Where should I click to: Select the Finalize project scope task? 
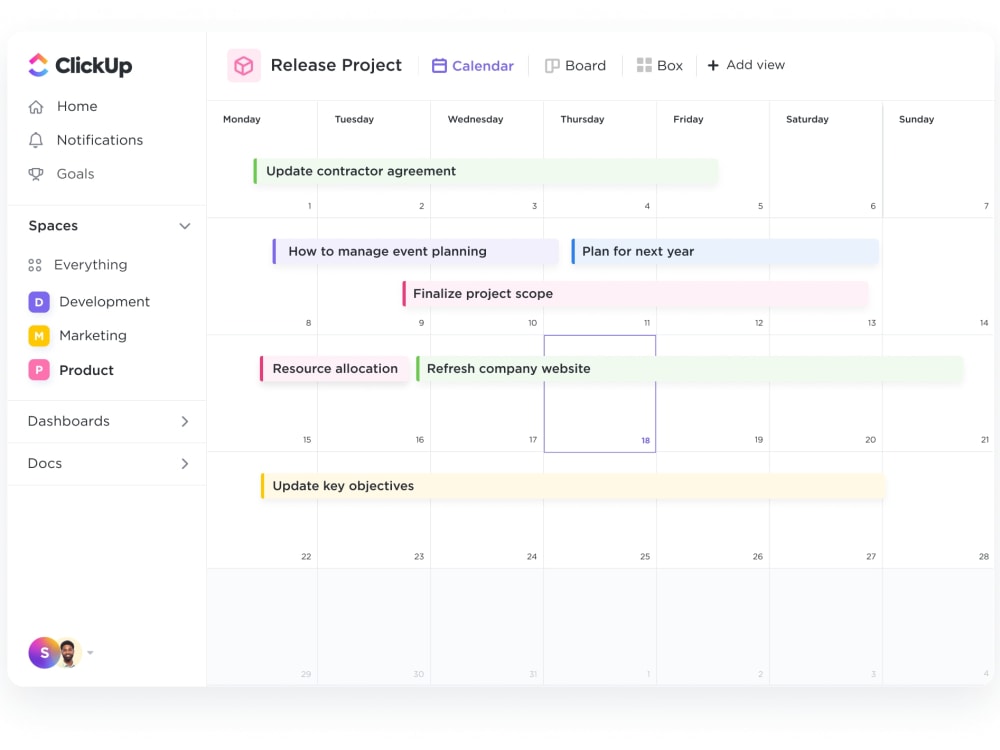483,293
